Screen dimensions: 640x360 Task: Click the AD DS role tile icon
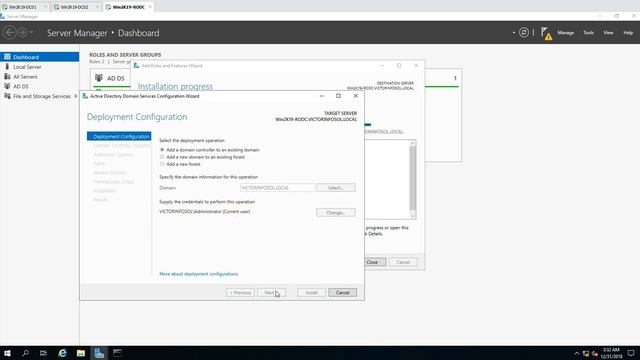(99, 78)
